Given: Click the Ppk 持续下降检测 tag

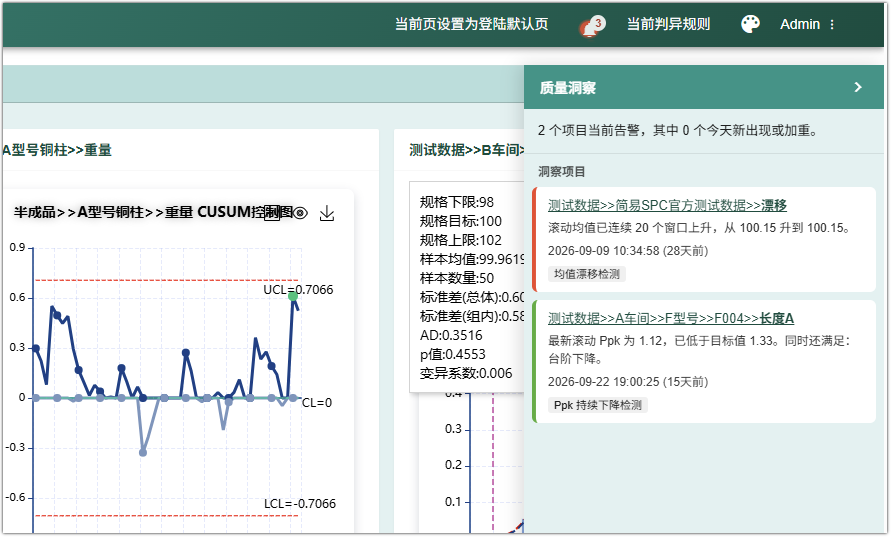Looking at the screenshot, I should 598,405.
